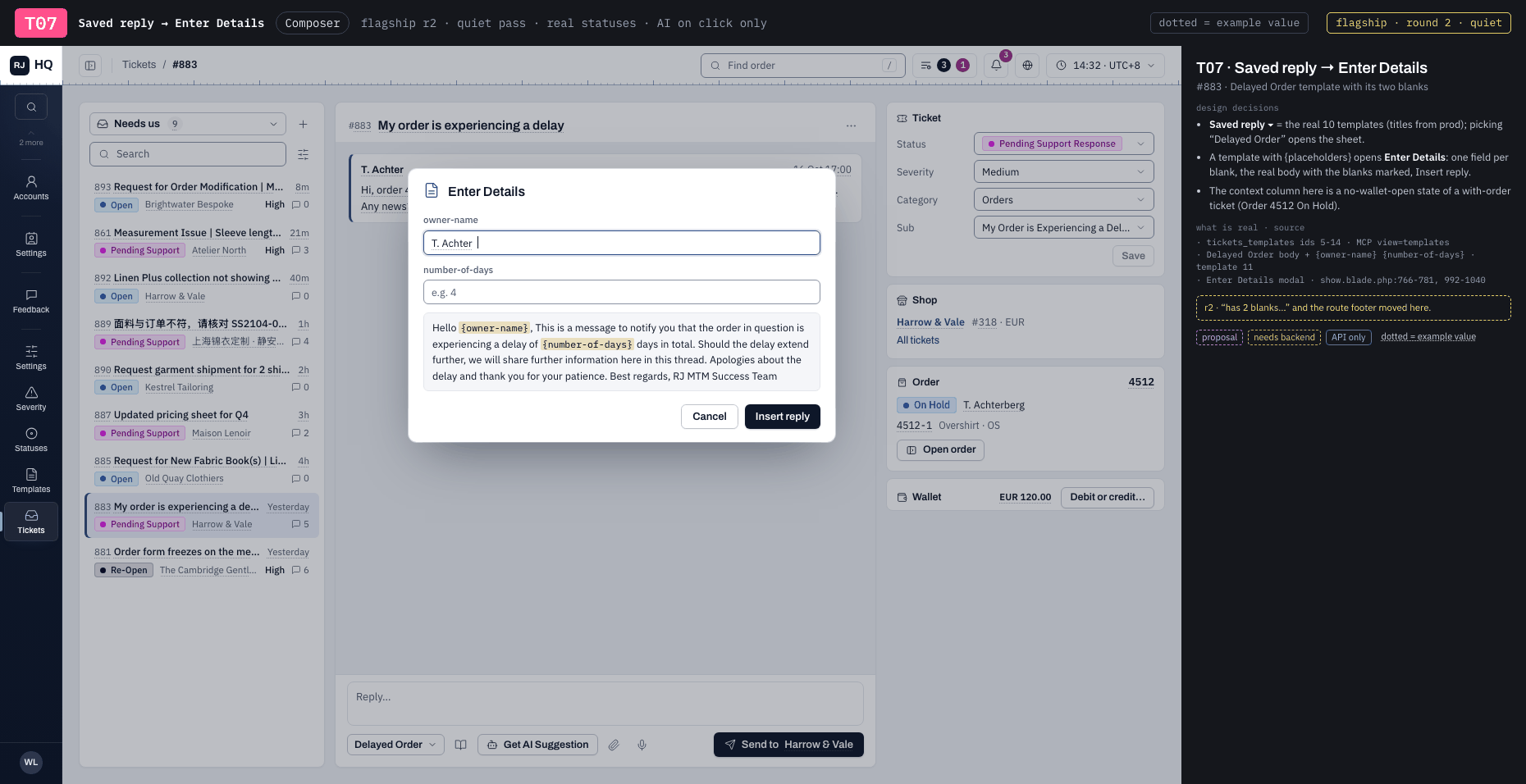Open Feedback in the left sidebar
The width and height of the screenshot is (1526, 784).
pos(31,301)
